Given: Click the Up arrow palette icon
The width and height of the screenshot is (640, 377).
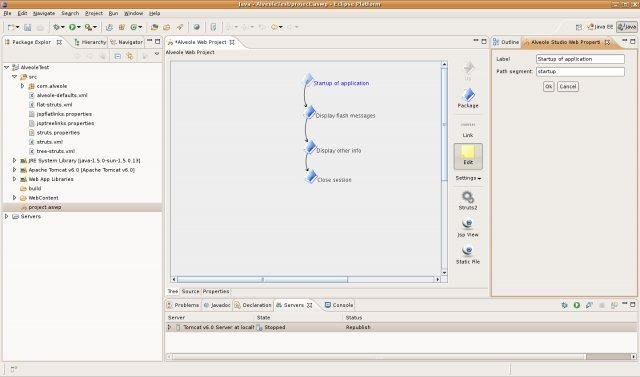Looking at the screenshot, I should [468, 71].
